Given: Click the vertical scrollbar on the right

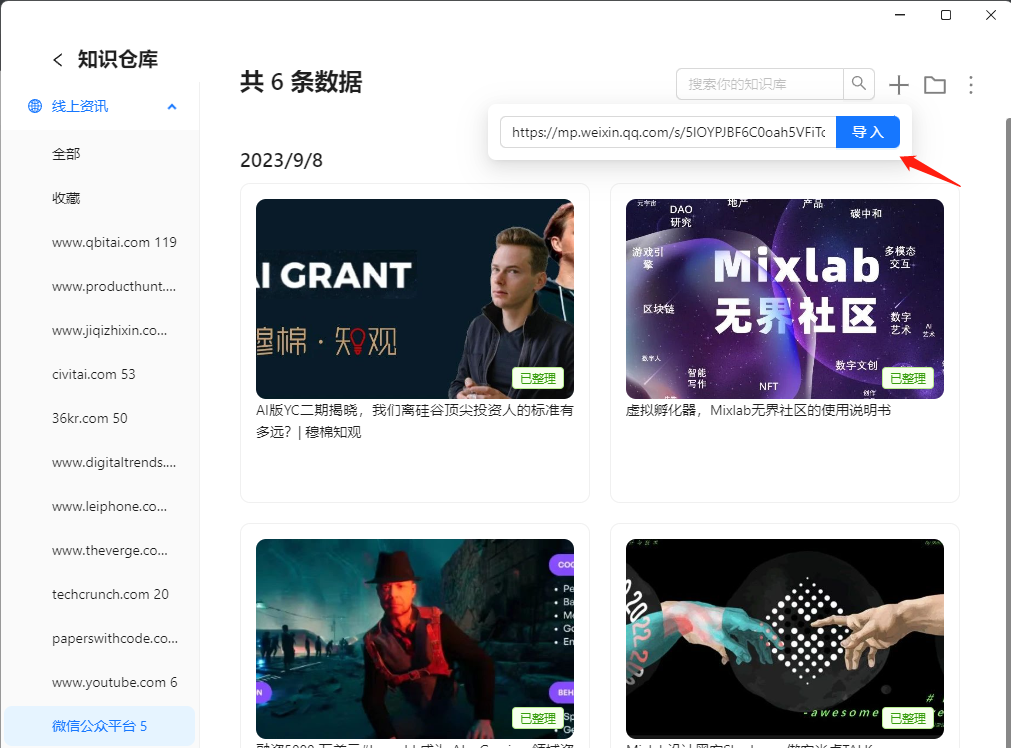Looking at the screenshot, I should [x=1008, y=432].
